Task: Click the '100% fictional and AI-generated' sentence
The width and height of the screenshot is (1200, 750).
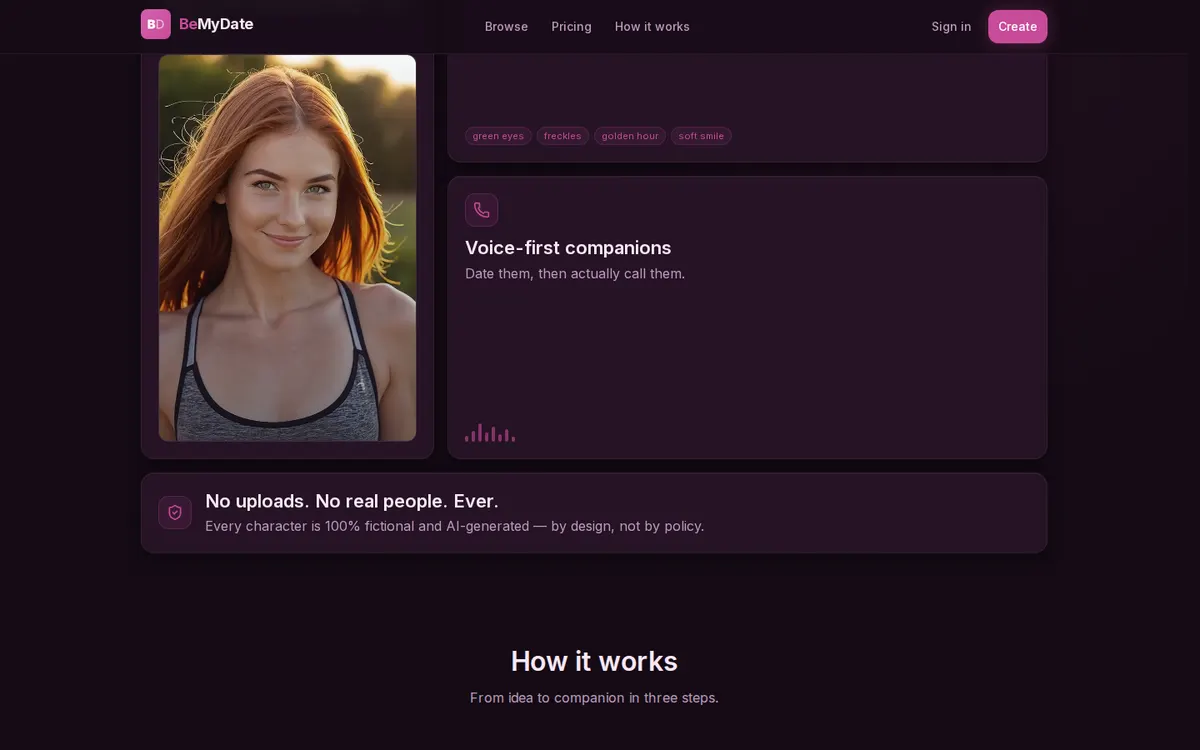Action: point(454,526)
